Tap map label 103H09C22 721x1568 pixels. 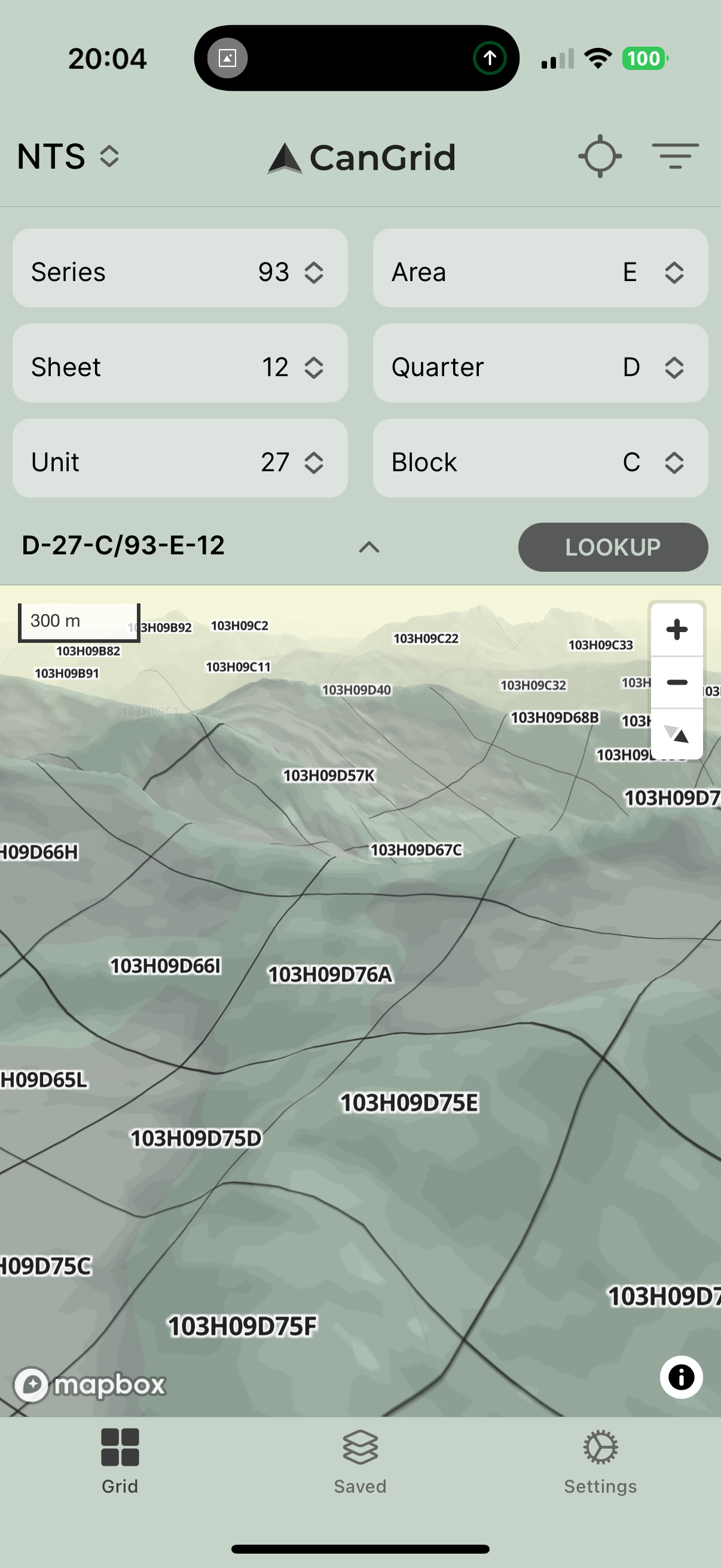(426, 639)
